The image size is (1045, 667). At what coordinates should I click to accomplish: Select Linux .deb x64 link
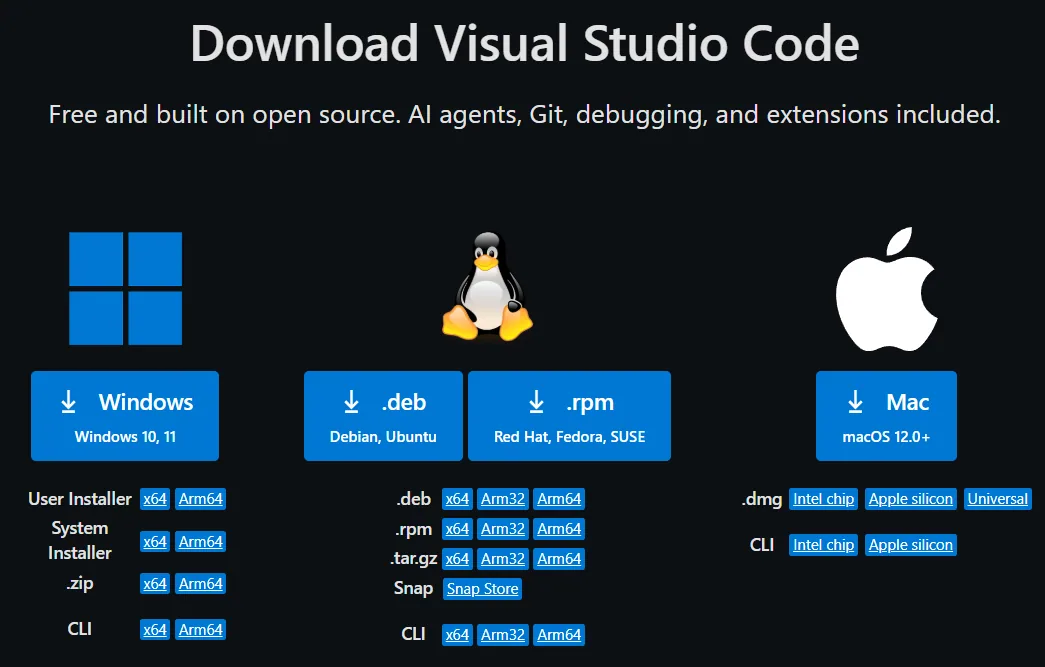pyautogui.click(x=457, y=499)
